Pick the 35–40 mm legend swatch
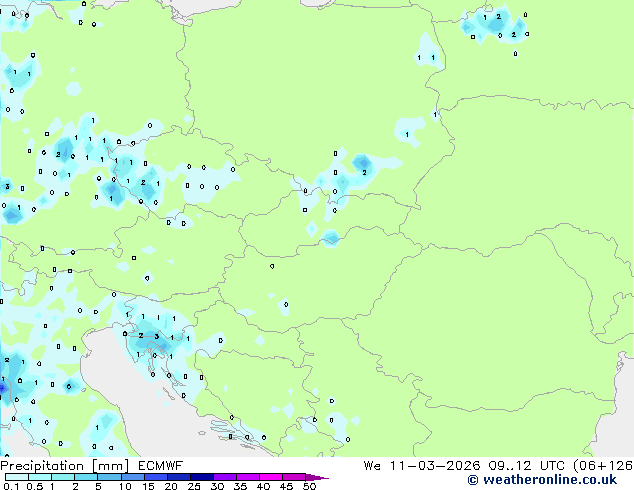The width and height of the screenshot is (634, 490). click(247, 477)
